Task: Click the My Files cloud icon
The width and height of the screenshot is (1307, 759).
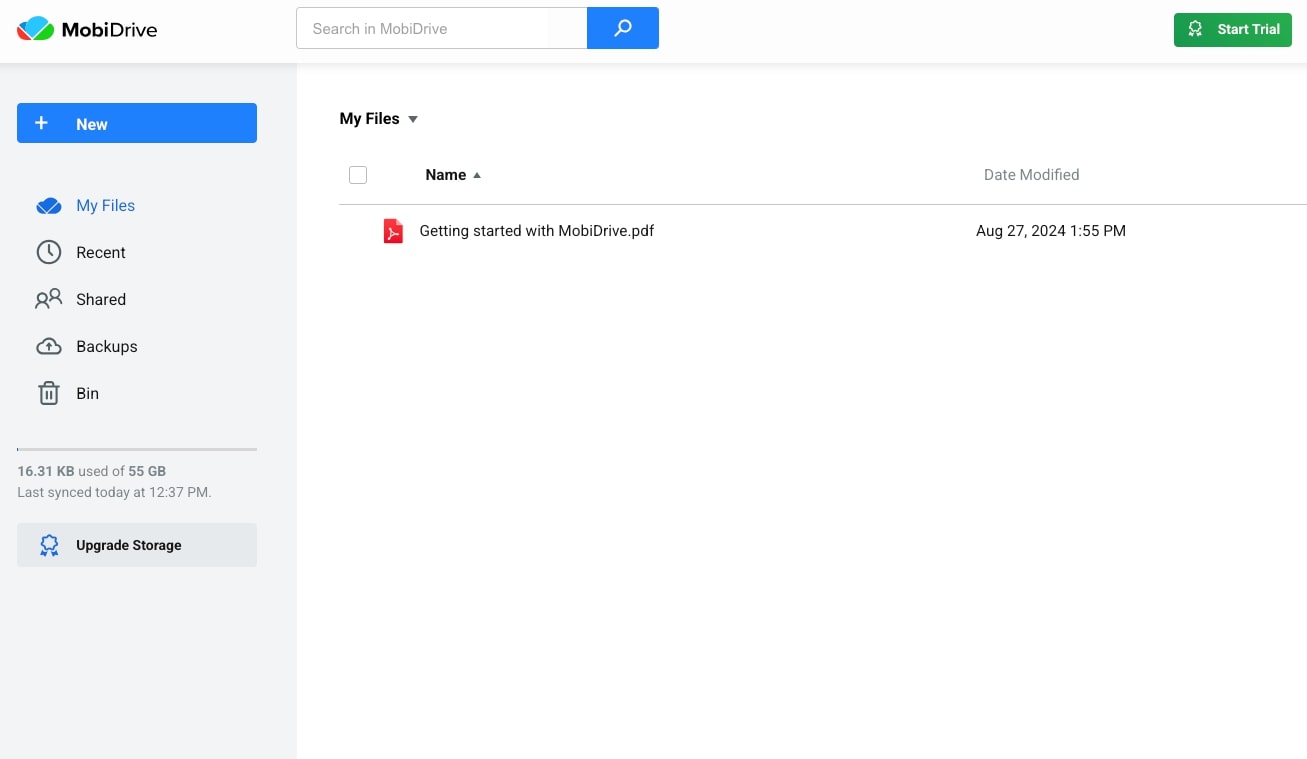Action: tap(49, 206)
